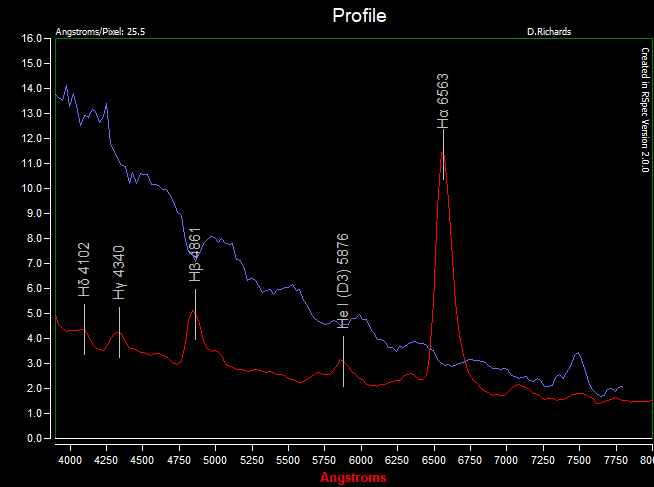
Task: Click the 6500 x-axis tick label
Action: pyautogui.click(x=434, y=460)
